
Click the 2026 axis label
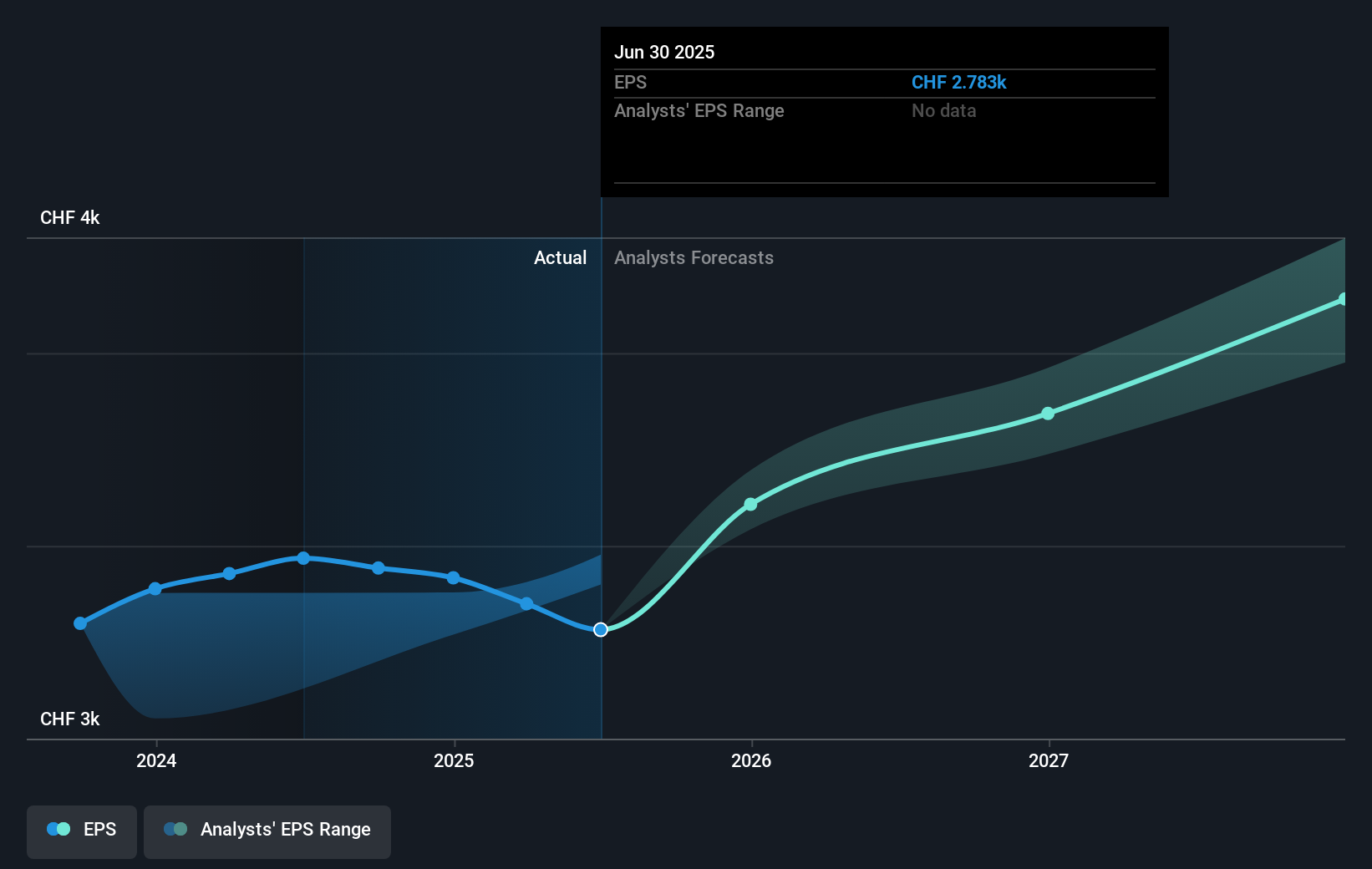(x=750, y=761)
